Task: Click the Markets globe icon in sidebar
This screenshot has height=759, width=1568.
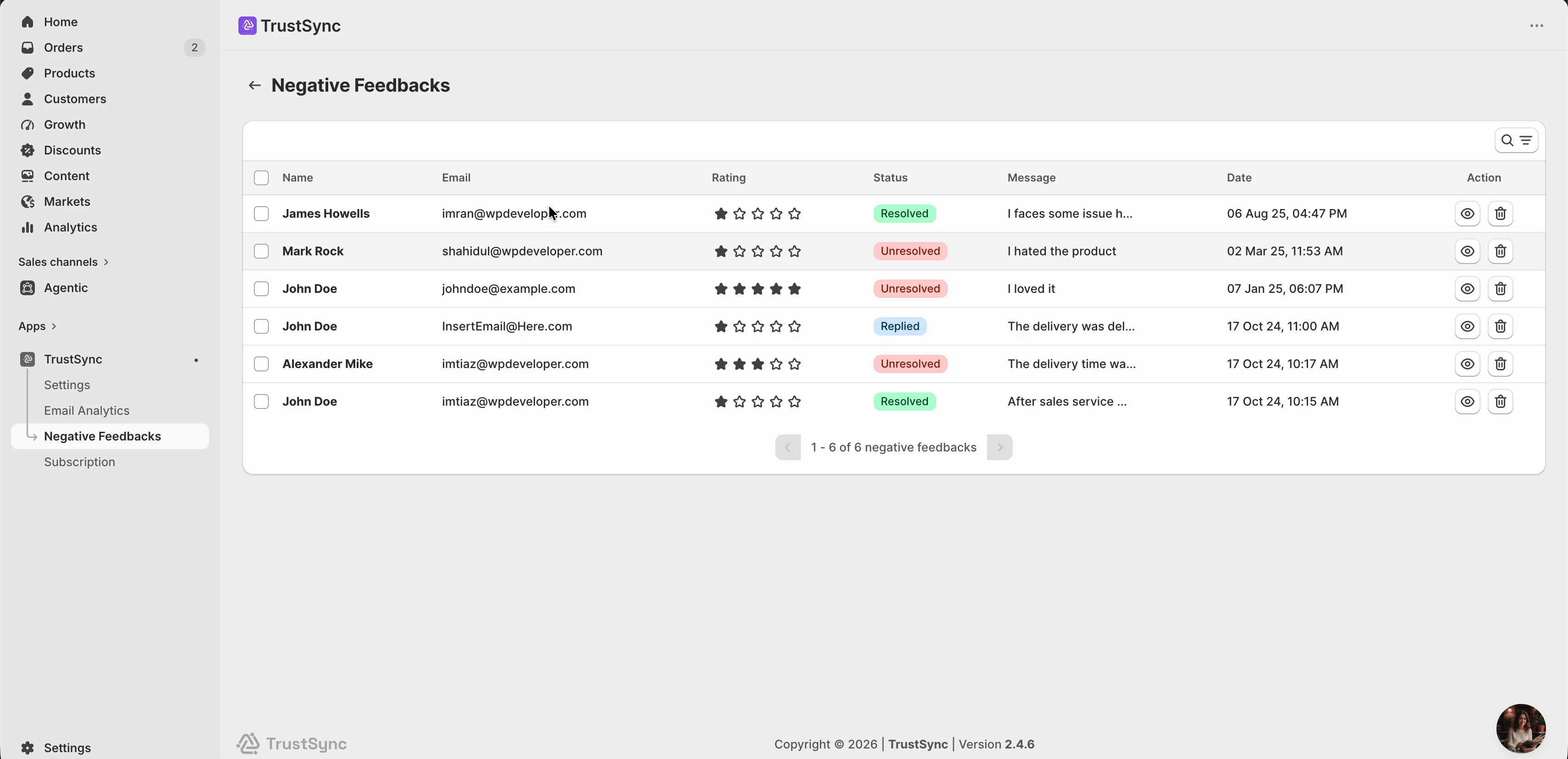Action: (28, 202)
